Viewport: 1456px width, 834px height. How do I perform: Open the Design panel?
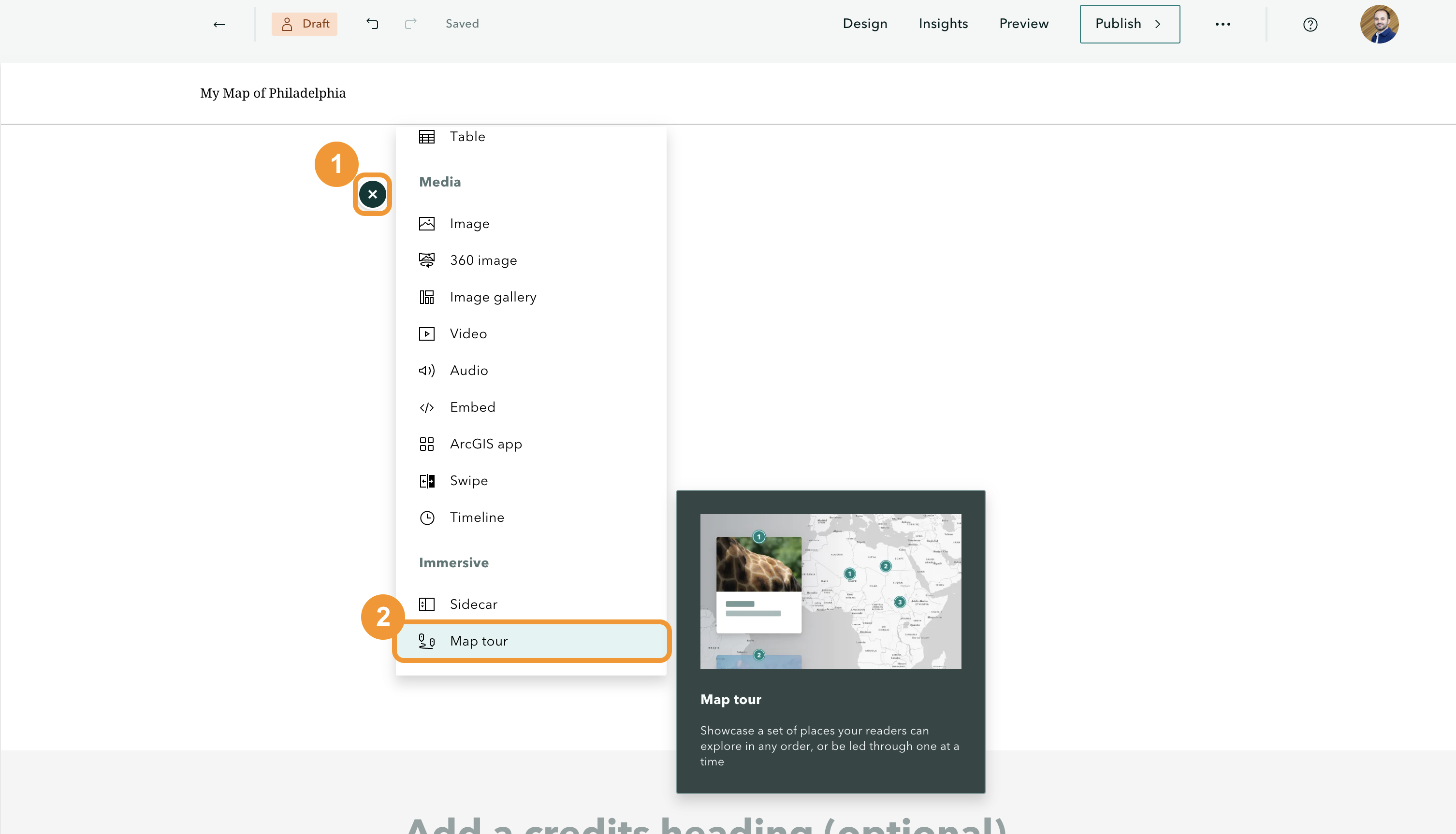(x=865, y=24)
